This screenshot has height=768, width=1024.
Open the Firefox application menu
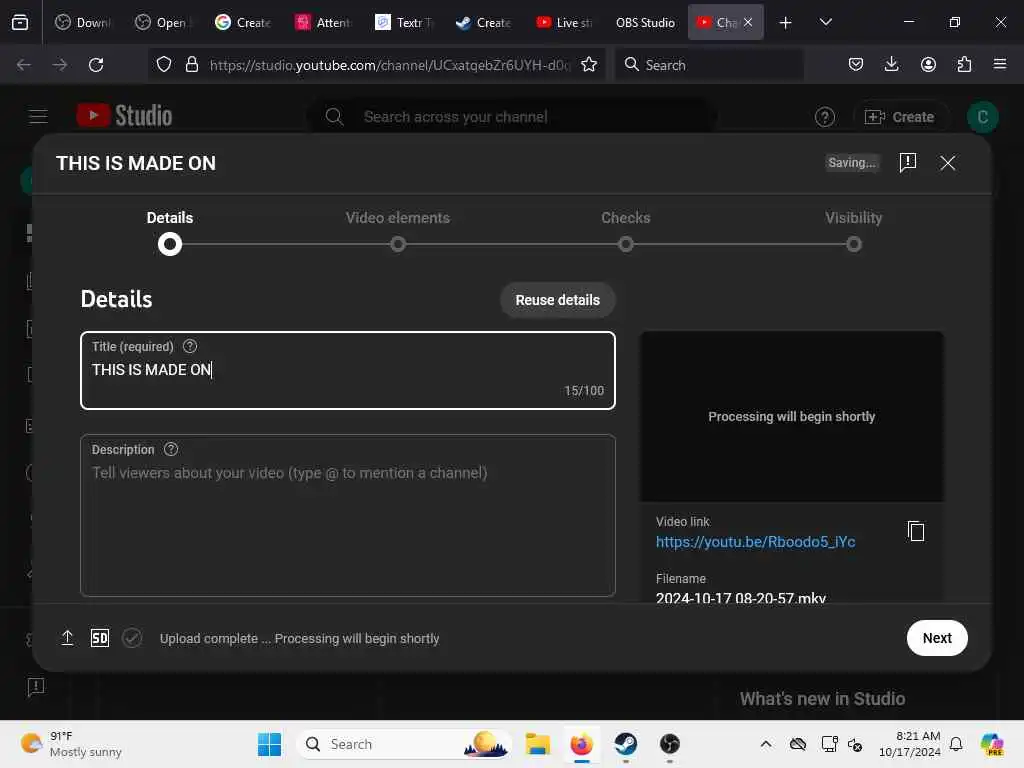(1000, 64)
